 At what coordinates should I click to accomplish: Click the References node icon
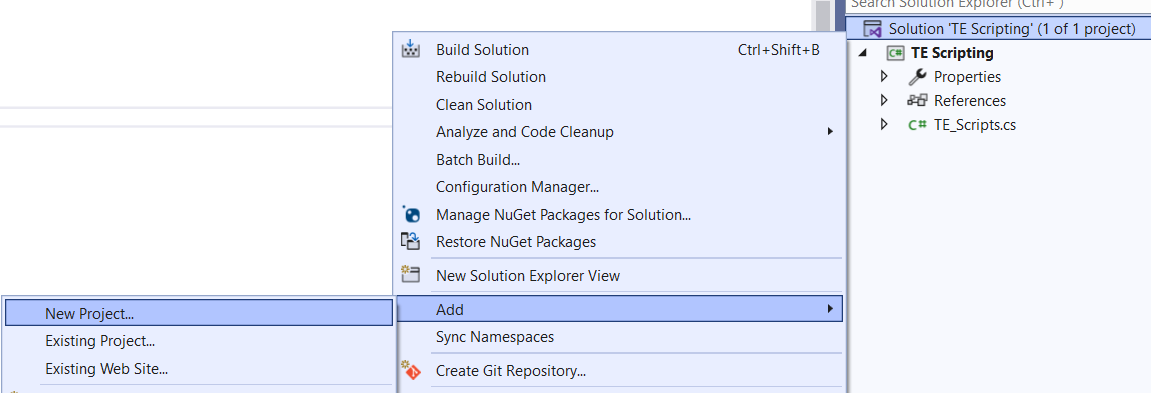(917, 101)
